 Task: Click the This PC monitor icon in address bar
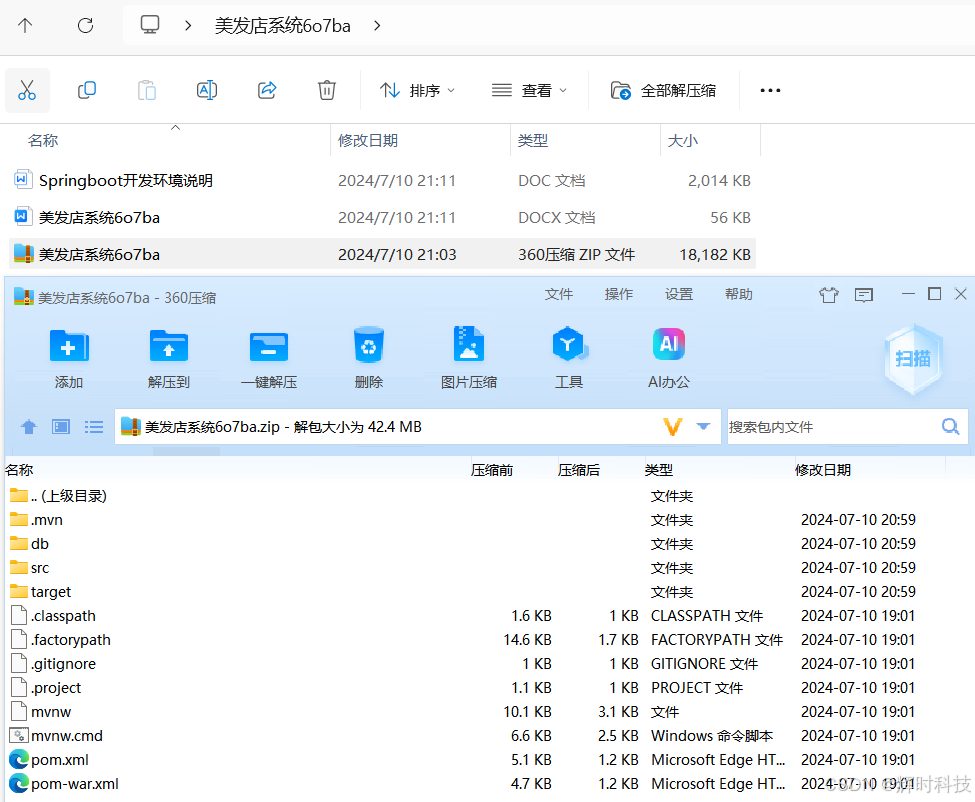point(150,25)
